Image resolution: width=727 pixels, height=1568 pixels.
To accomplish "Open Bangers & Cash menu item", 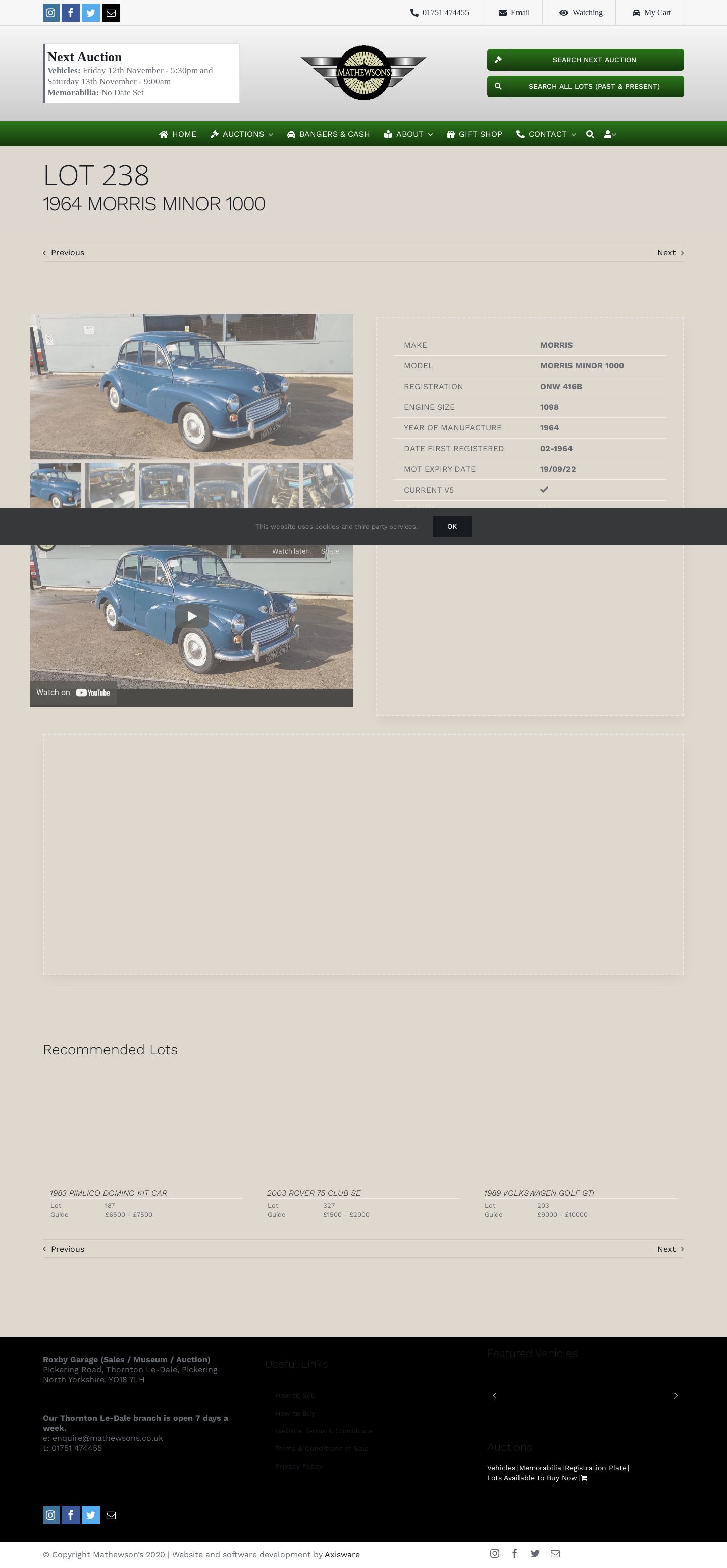I will pyautogui.click(x=329, y=134).
